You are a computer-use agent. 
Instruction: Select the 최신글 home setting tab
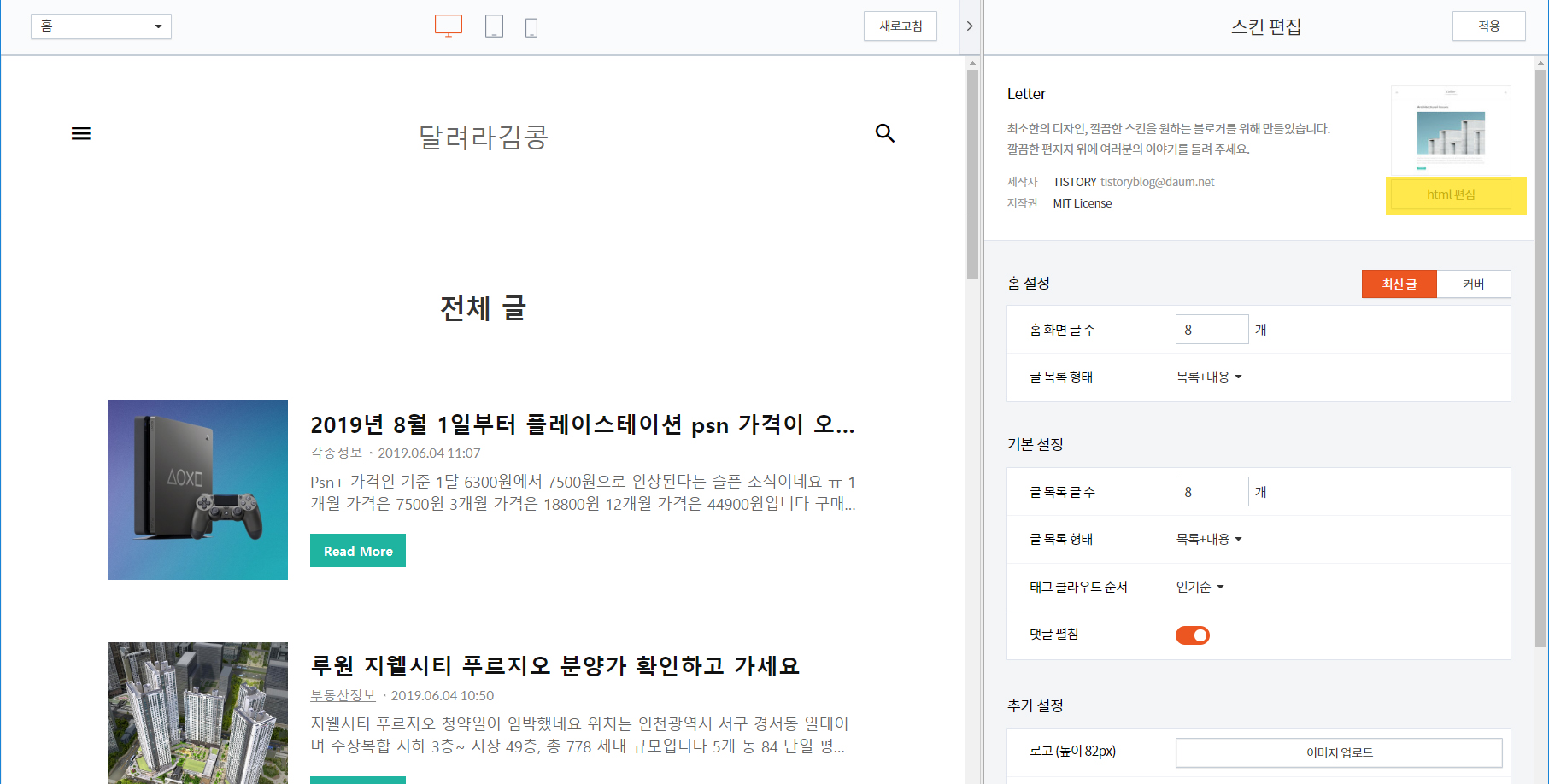coord(1399,284)
